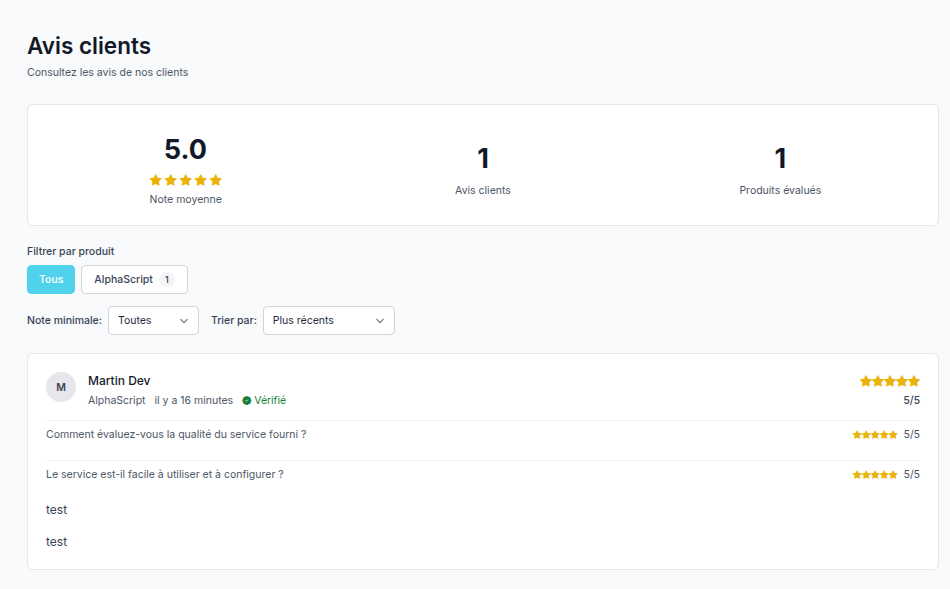Click the Avis clients page title
This screenshot has width=950, height=589.
coord(89,46)
